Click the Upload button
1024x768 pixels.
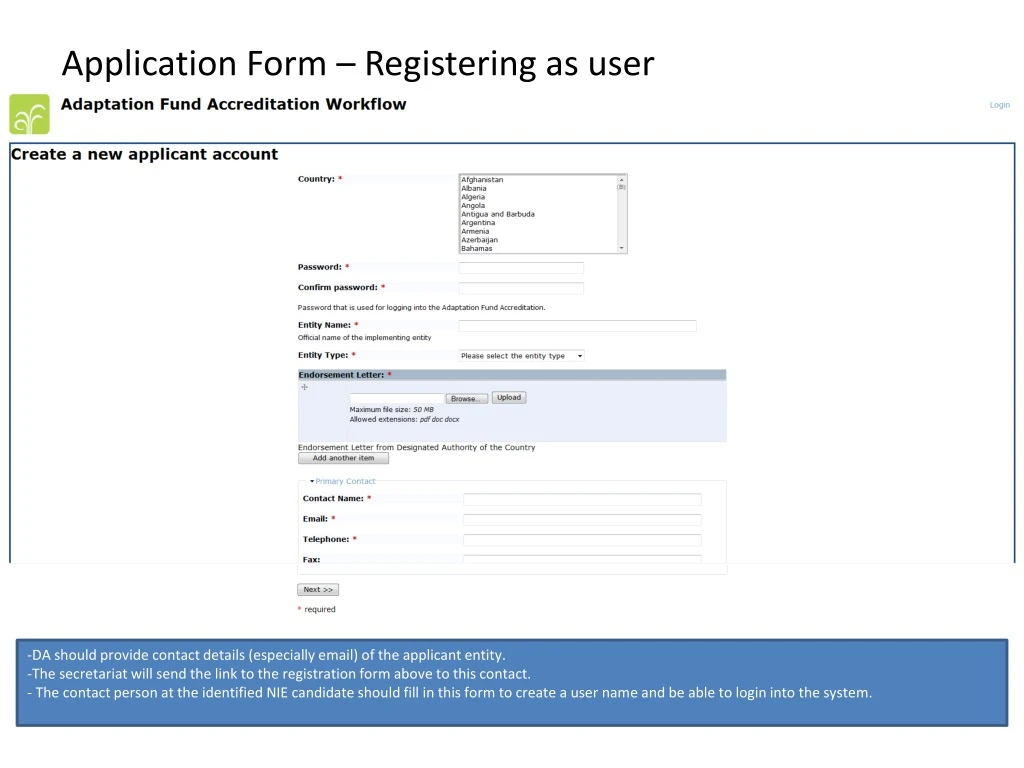[509, 398]
